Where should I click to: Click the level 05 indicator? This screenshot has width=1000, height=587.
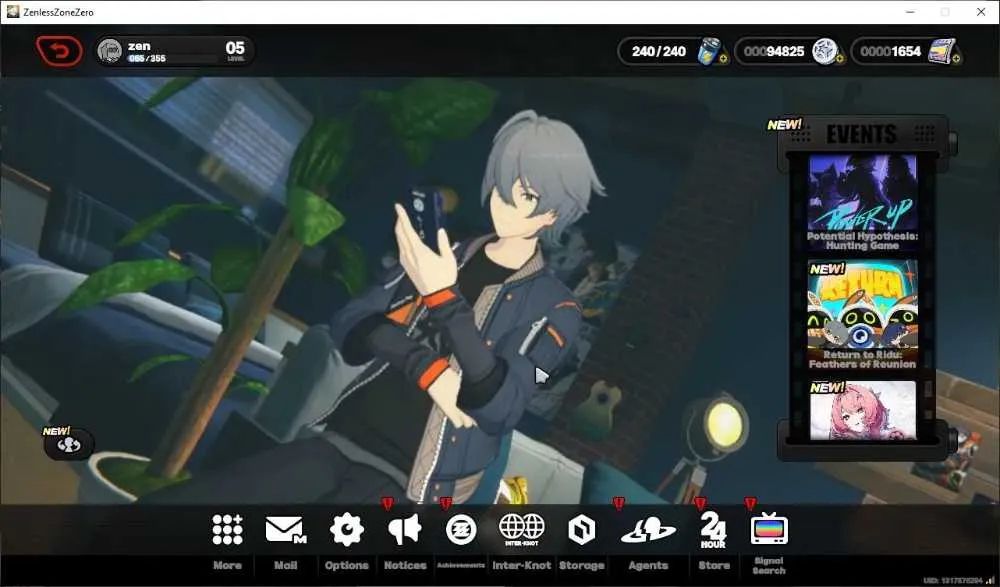point(235,50)
